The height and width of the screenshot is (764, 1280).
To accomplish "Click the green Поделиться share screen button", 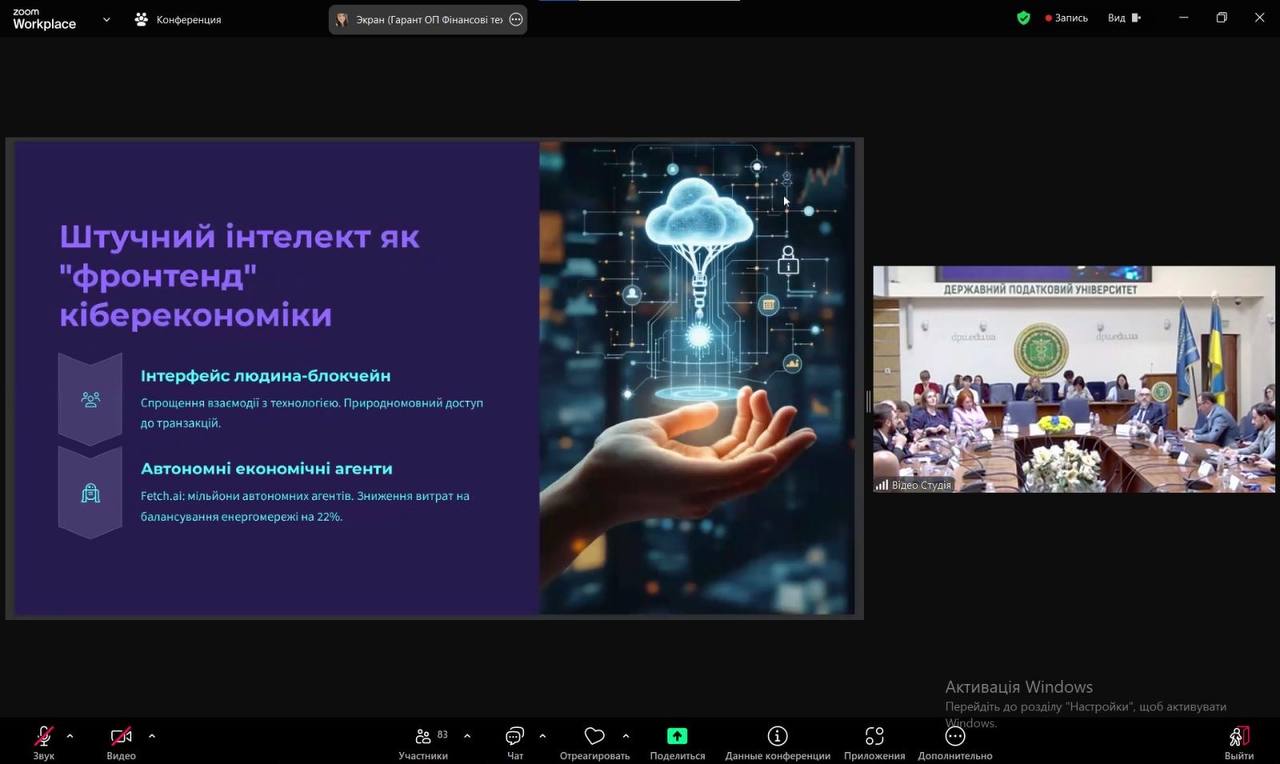I will pyautogui.click(x=677, y=737).
